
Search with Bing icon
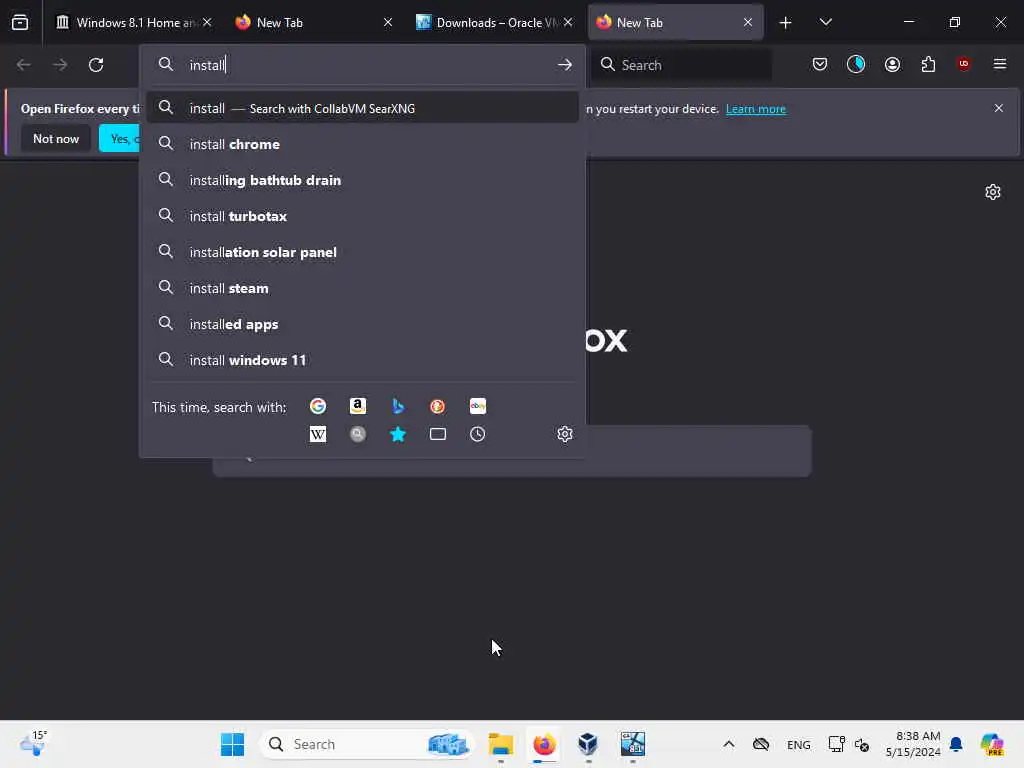(x=398, y=406)
